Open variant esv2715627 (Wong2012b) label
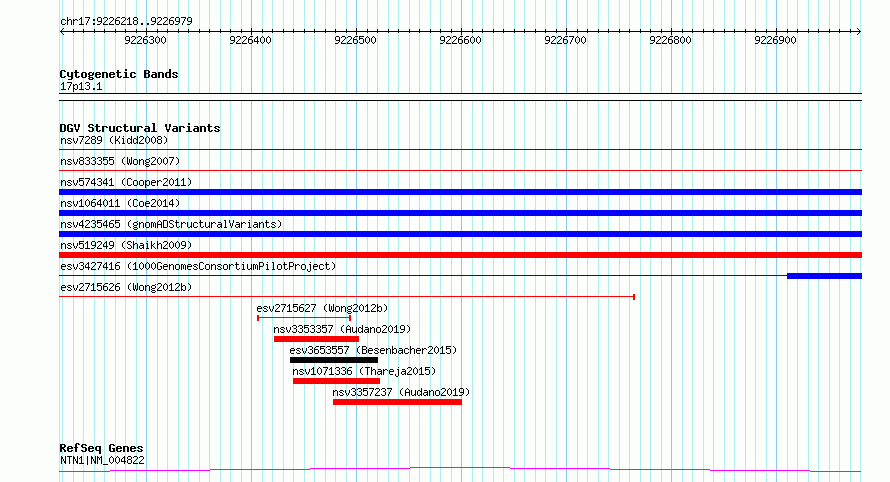 coord(322,308)
